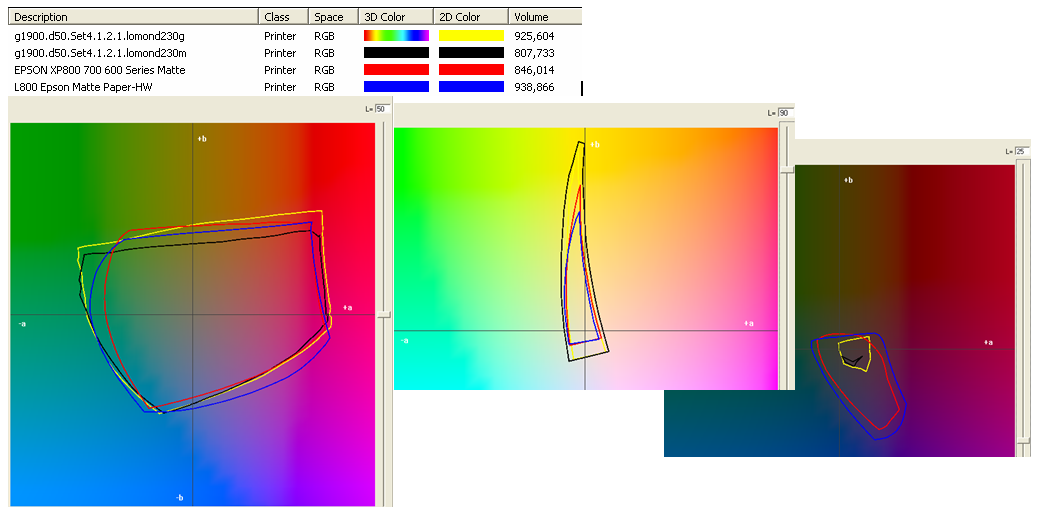Click volume value 807,733
This screenshot has width=1046, height=516.
(534, 53)
